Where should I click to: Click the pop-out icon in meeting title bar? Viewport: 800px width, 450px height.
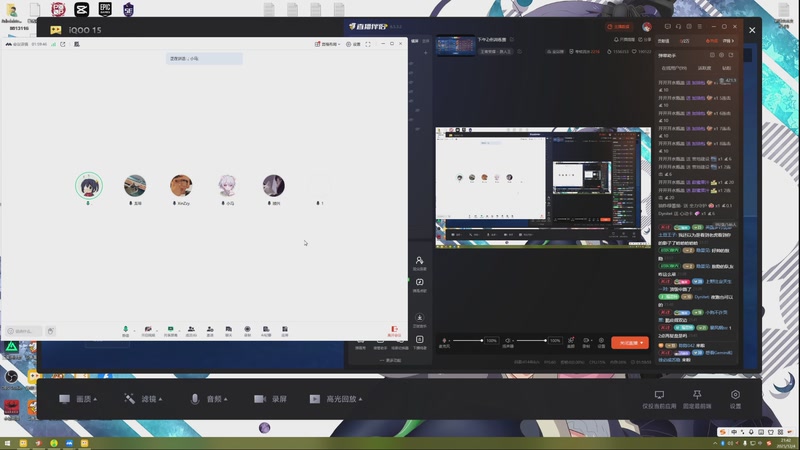(x=63, y=44)
